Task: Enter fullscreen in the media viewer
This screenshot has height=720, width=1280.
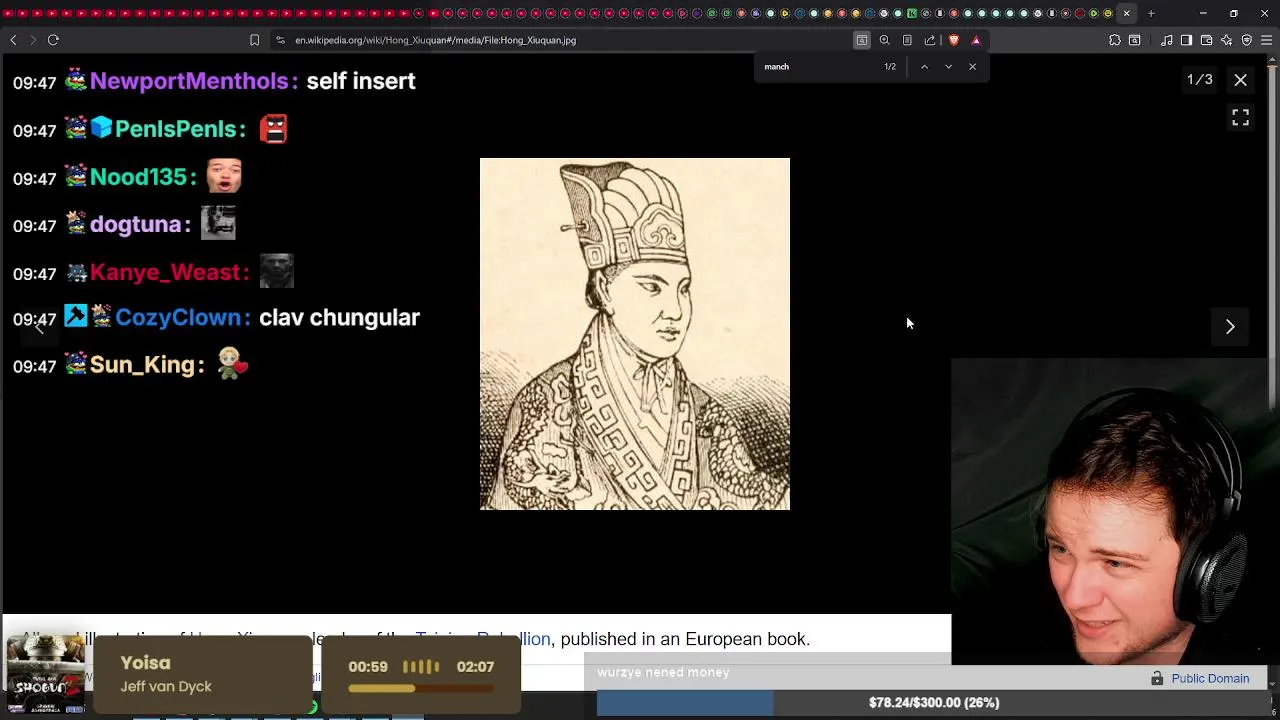Action: click(1240, 118)
